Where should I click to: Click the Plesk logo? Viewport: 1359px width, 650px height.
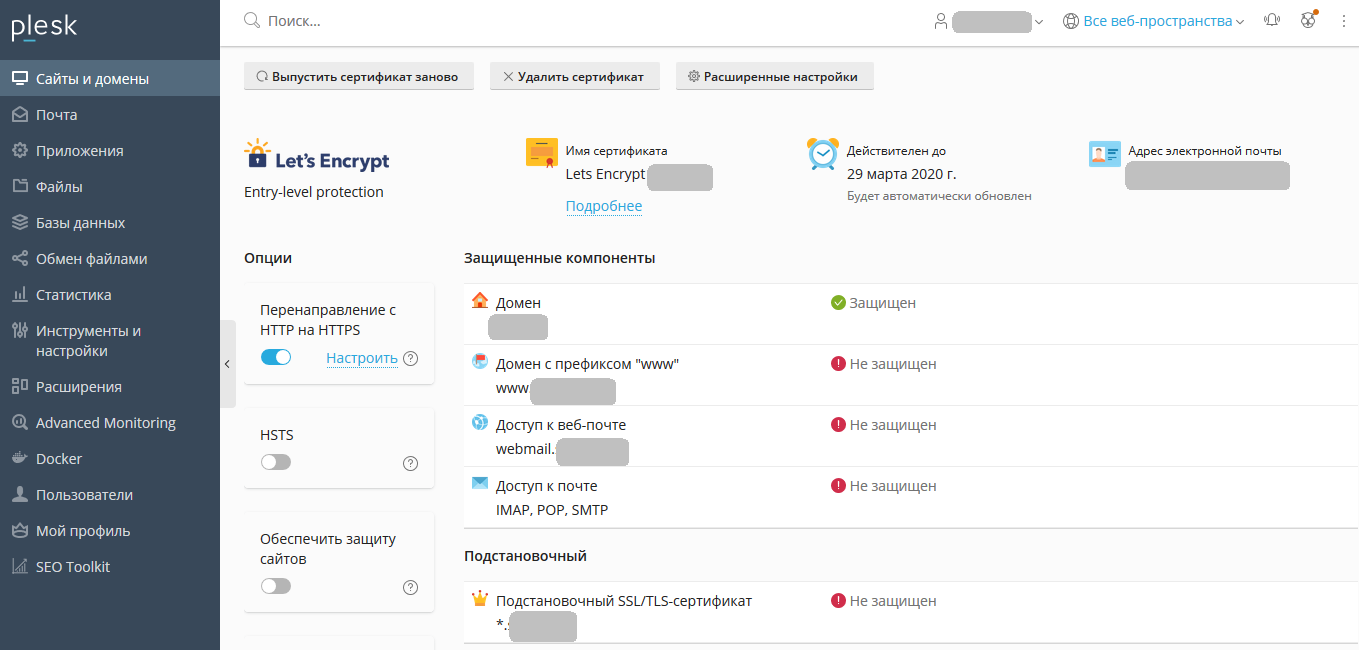tap(44, 28)
